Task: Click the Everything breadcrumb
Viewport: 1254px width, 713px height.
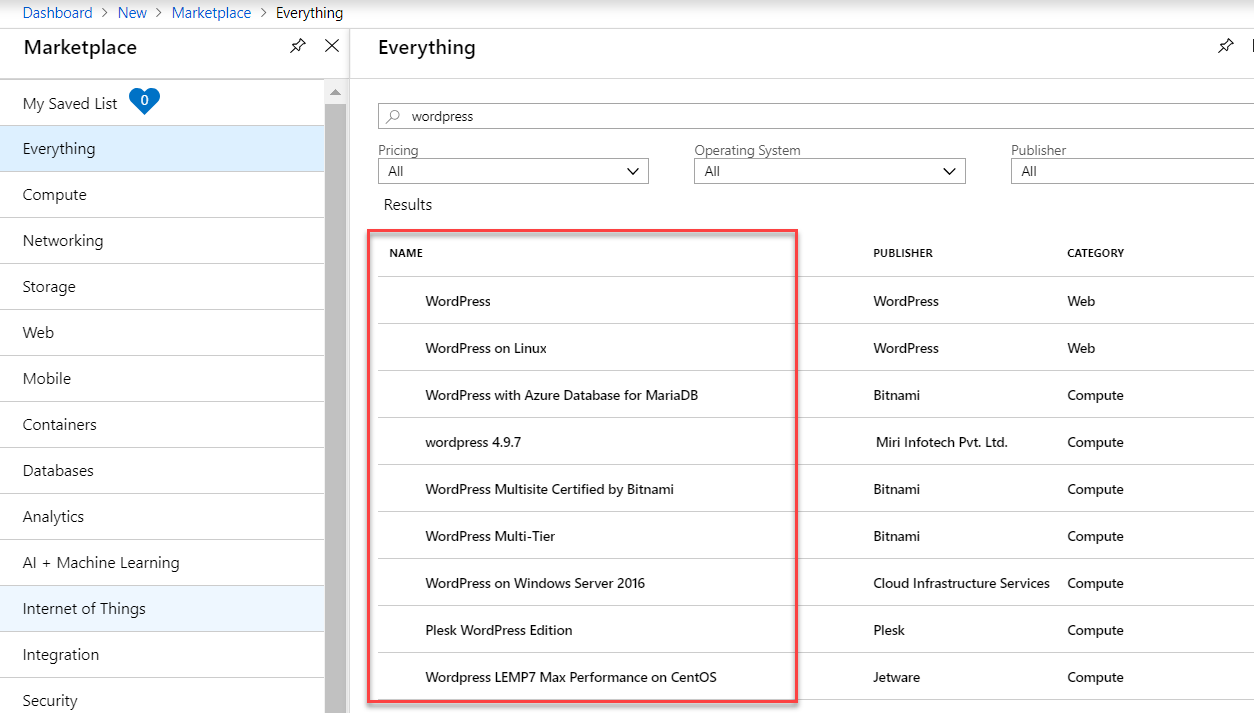Action: click(309, 13)
